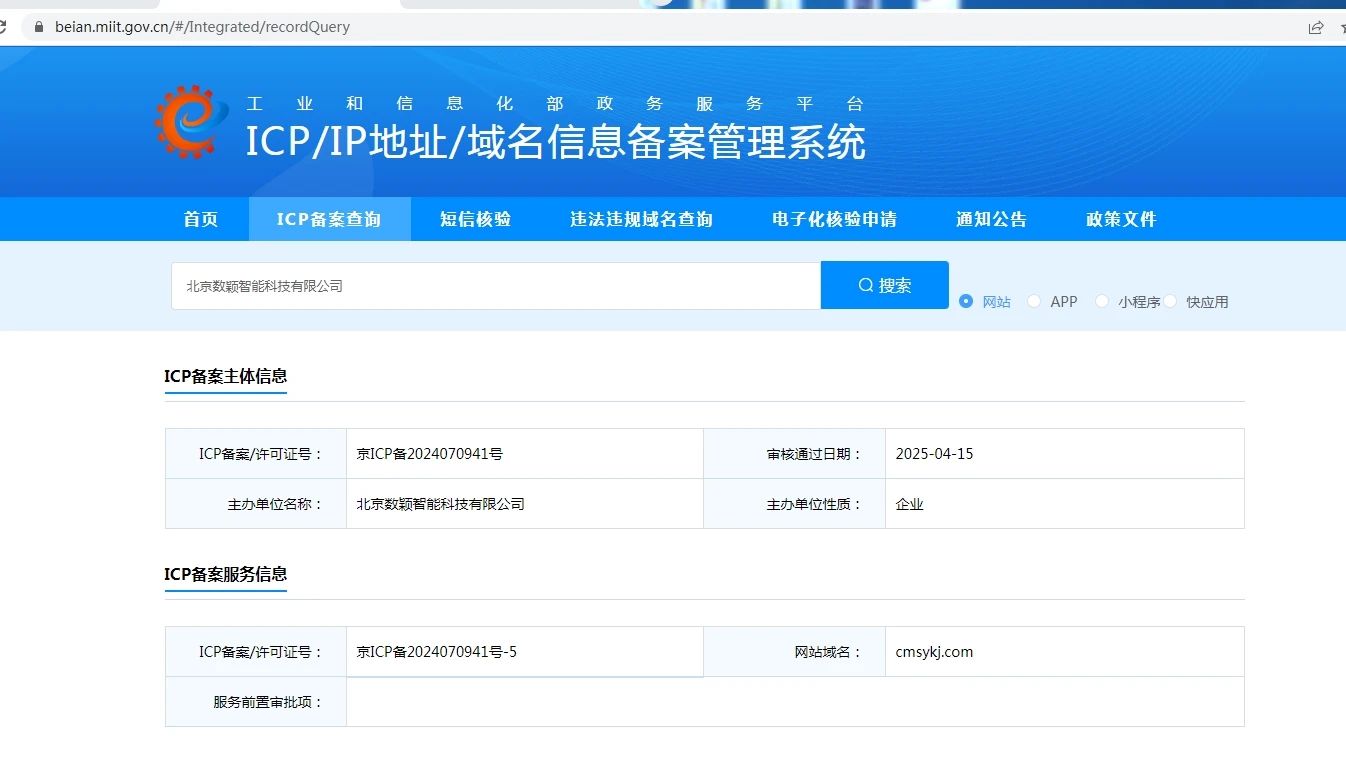Open 违法违规域名查询 menu item
The image size is (1346, 764).
pyautogui.click(x=642, y=219)
